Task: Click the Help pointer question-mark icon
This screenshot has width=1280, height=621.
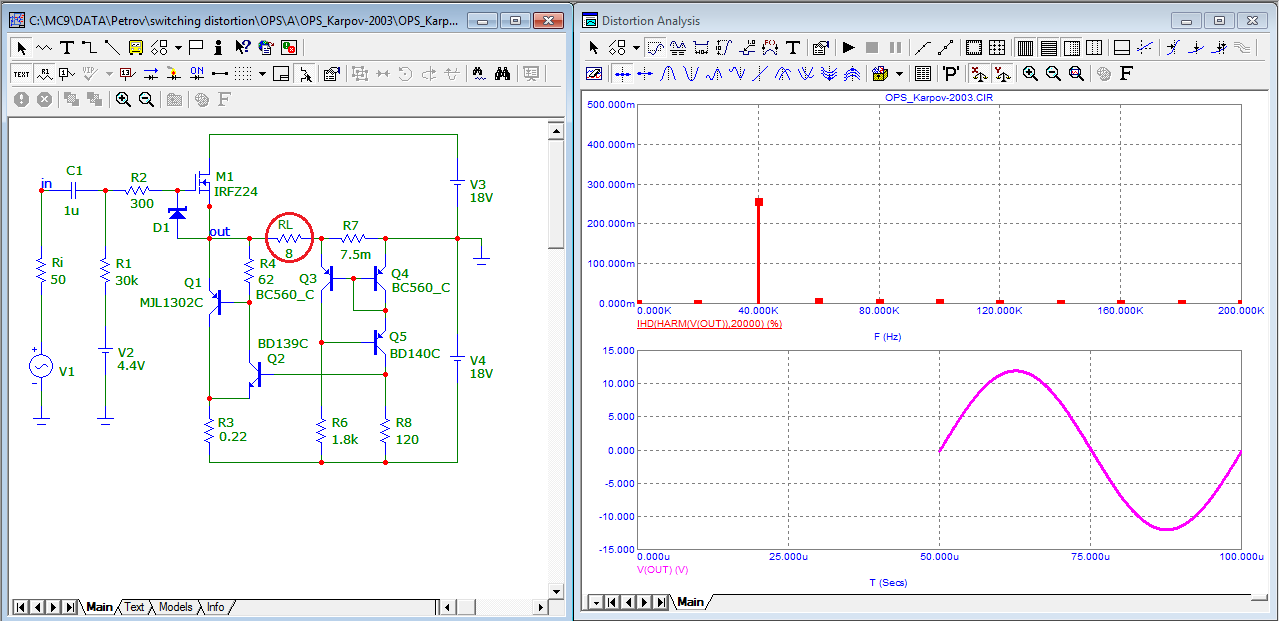Action: tap(242, 47)
